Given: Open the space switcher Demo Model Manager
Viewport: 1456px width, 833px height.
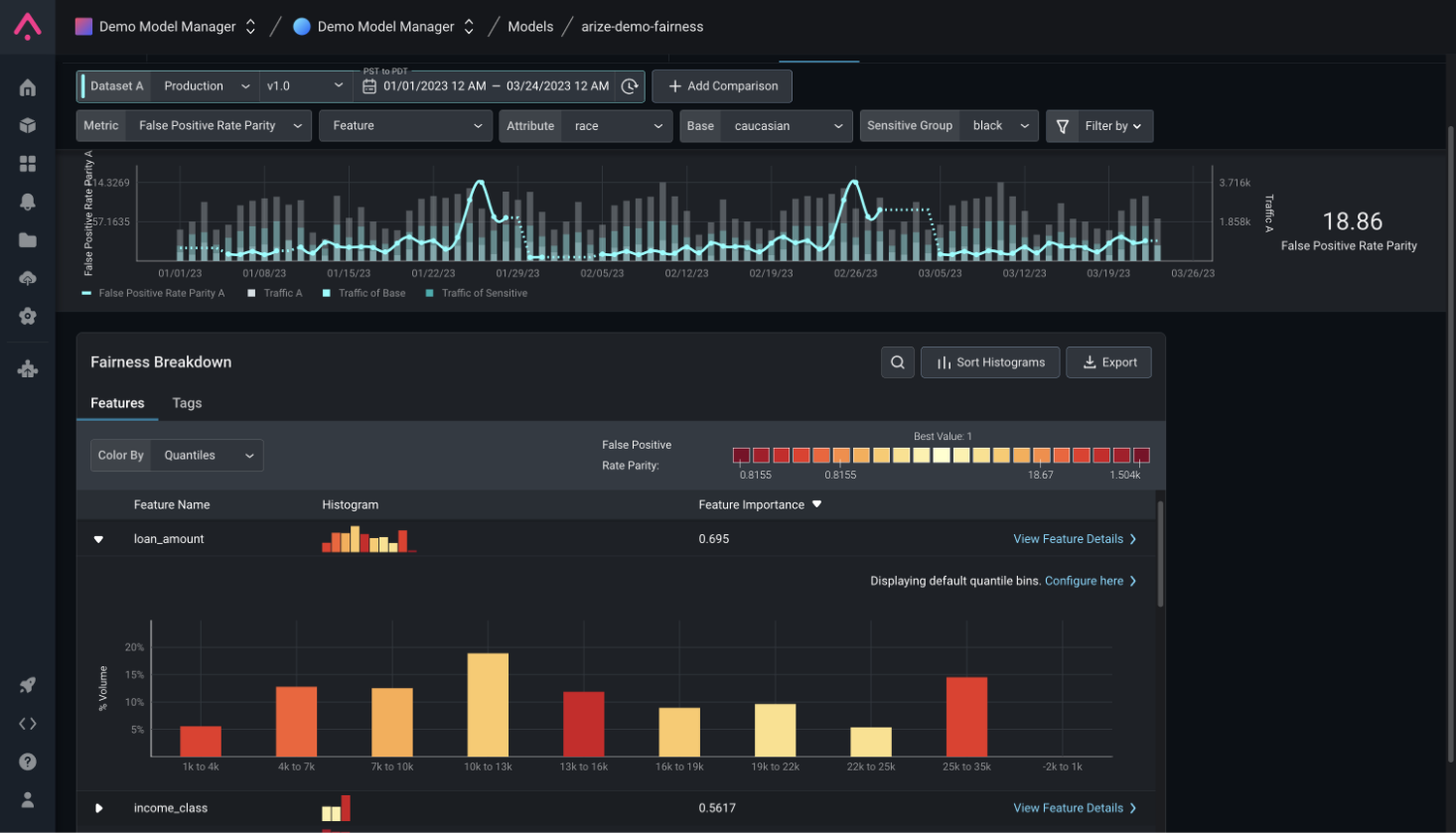Looking at the screenshot, I should (x=384, y=27).
